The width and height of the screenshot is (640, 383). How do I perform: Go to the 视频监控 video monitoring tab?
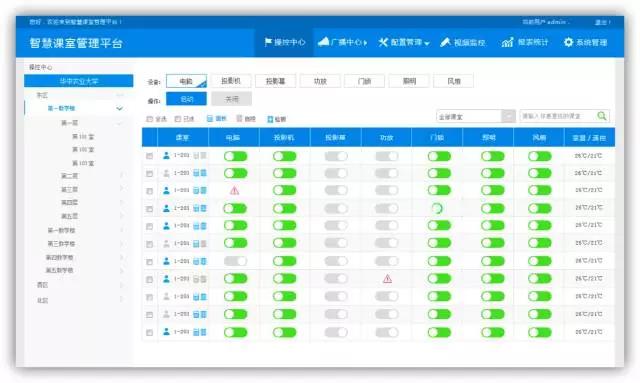pos(463,42)
